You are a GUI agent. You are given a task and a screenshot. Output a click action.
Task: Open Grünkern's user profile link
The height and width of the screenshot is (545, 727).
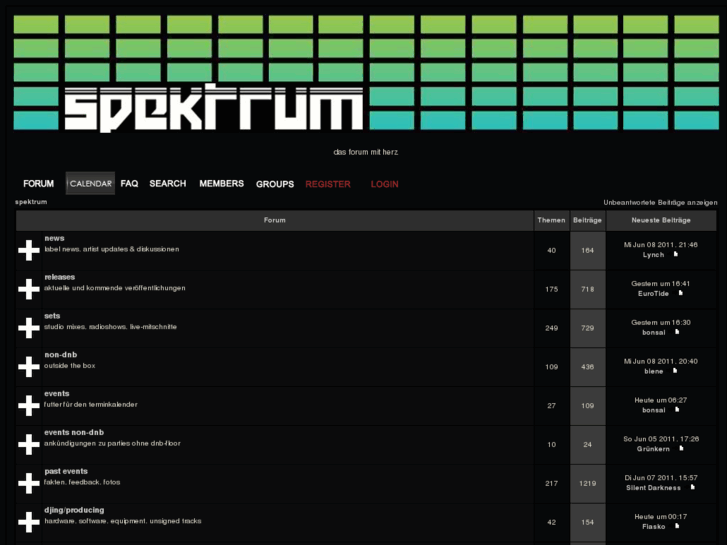pos(653,449)
